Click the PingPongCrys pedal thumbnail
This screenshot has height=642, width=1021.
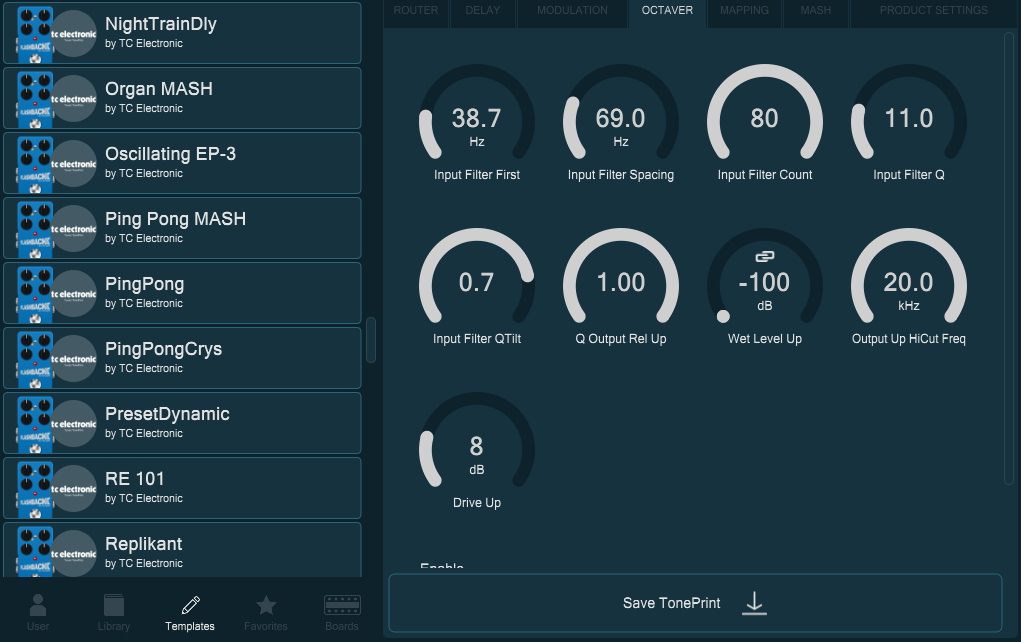(x=35, y=359)
